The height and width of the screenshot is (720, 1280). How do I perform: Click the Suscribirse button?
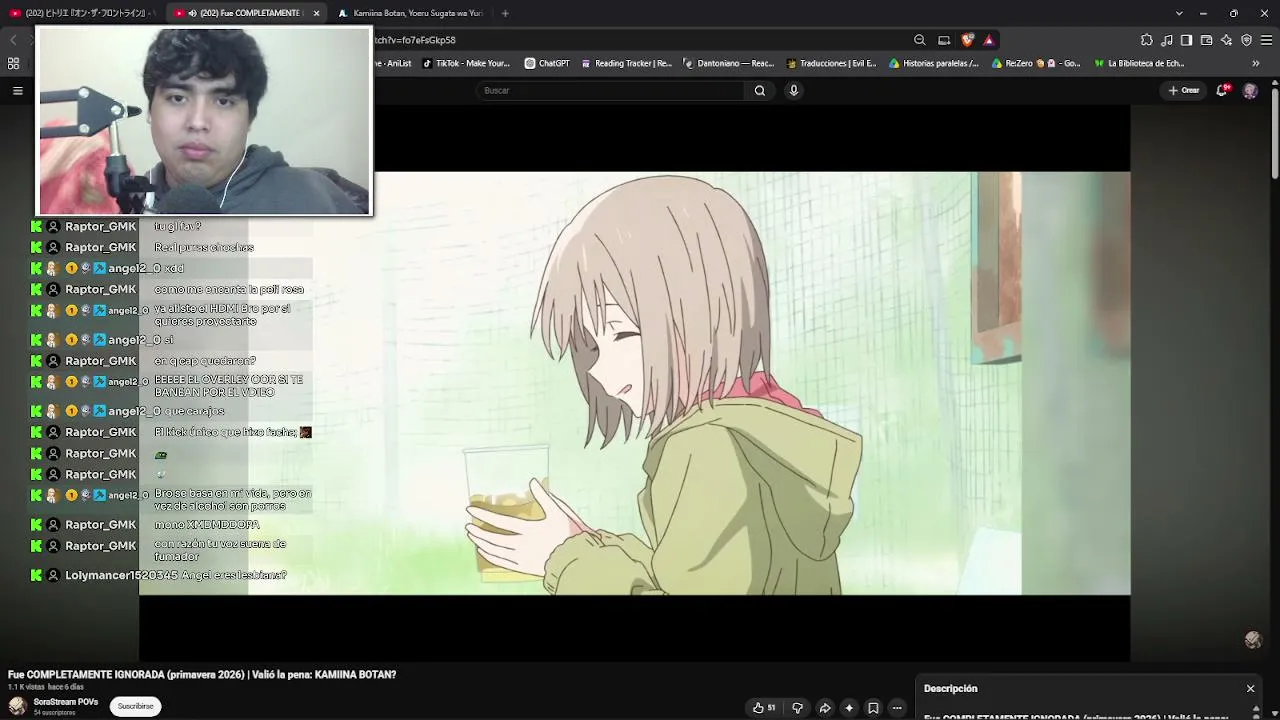136,706
